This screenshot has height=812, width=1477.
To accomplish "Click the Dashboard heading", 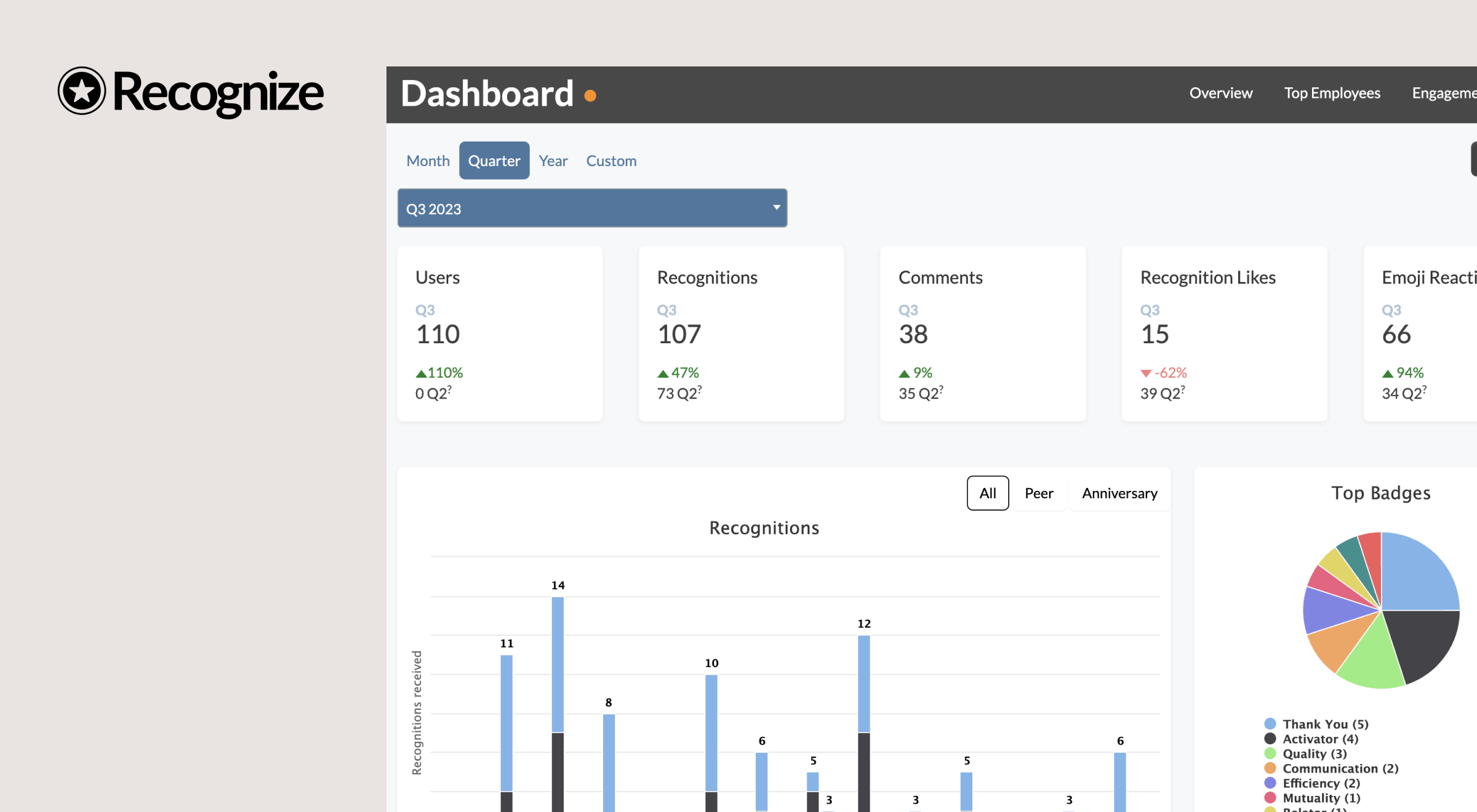I will pyautogui.click(x=487, y=94).
